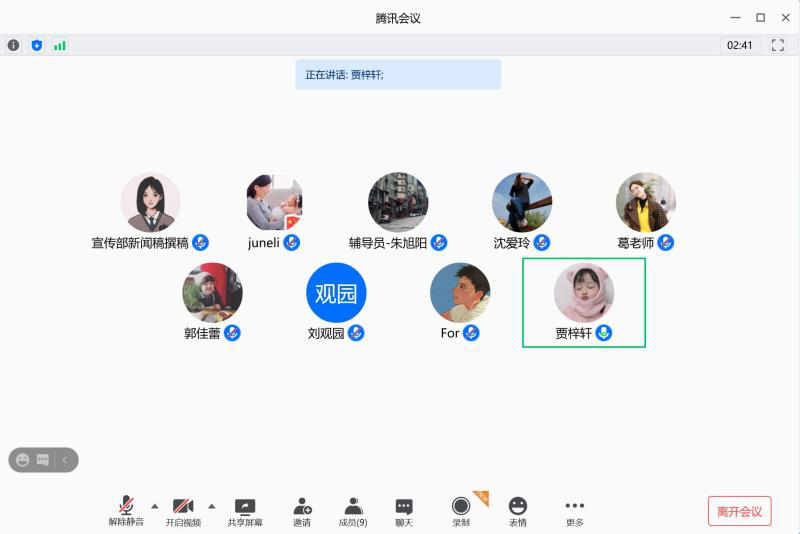Unmute microphone with 解除静音
Image resolution: width=800 pixels, height=534 pixels.
126,511
